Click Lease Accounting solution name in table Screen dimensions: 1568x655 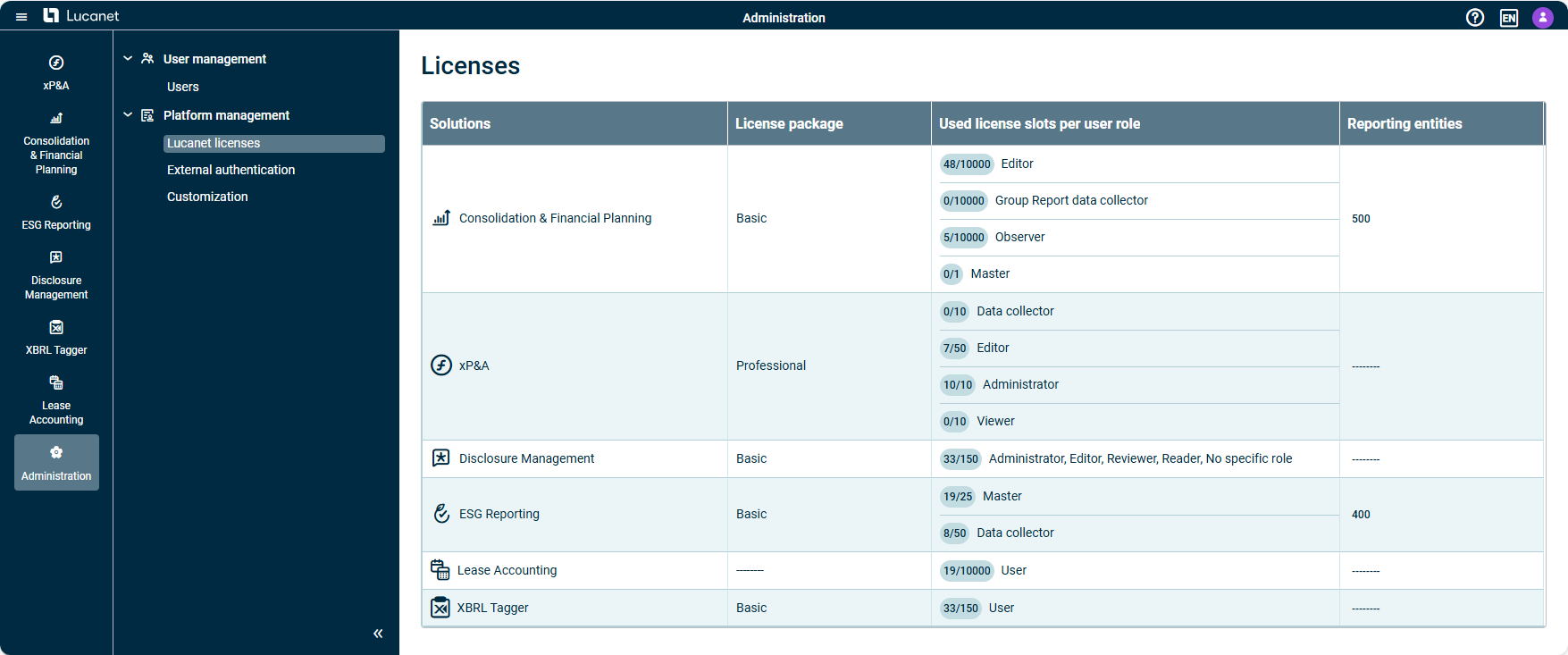point(507,570)
